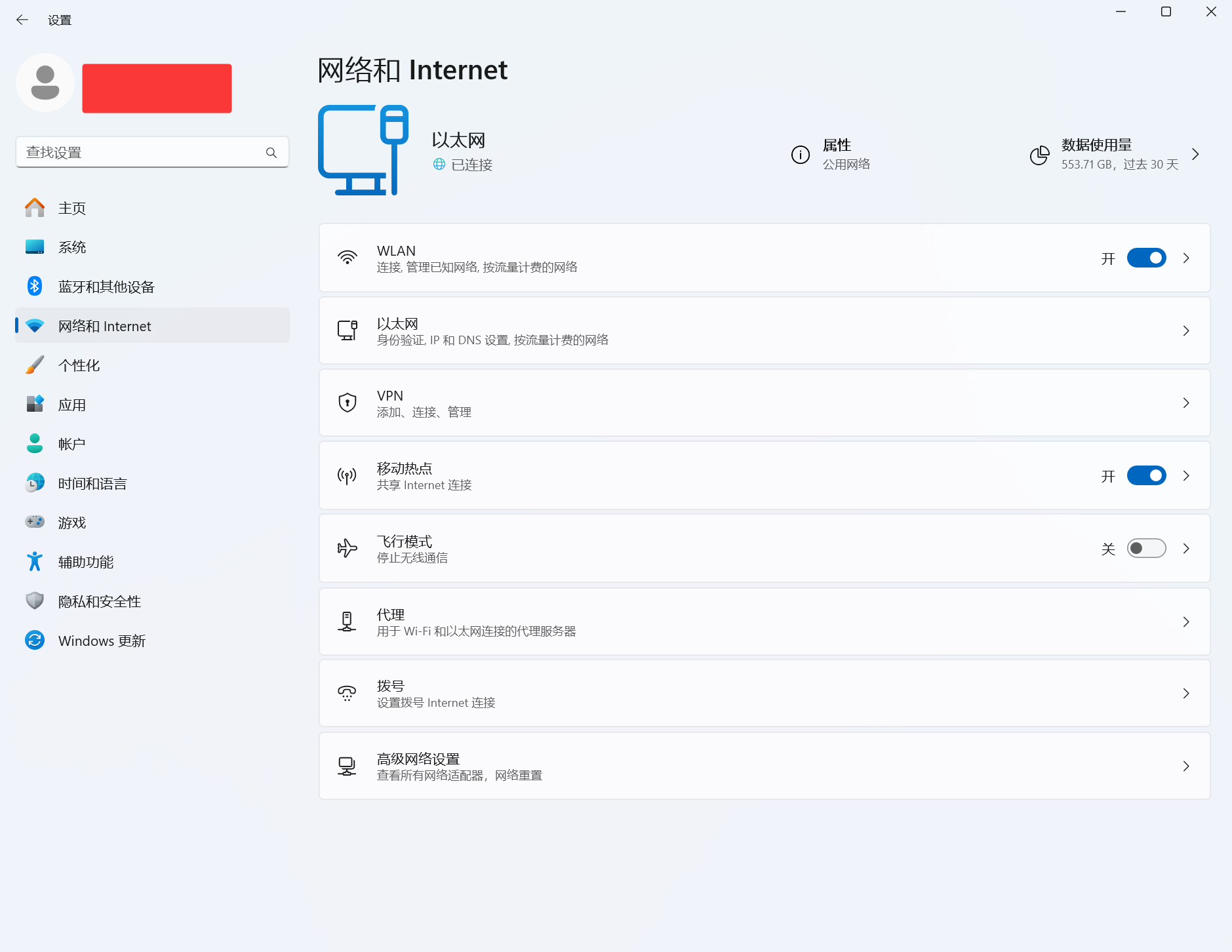Enable the 飞行模式 toggle switch
The image size is (1232, 952).
pyautogui.click(x=1145, y=548)
